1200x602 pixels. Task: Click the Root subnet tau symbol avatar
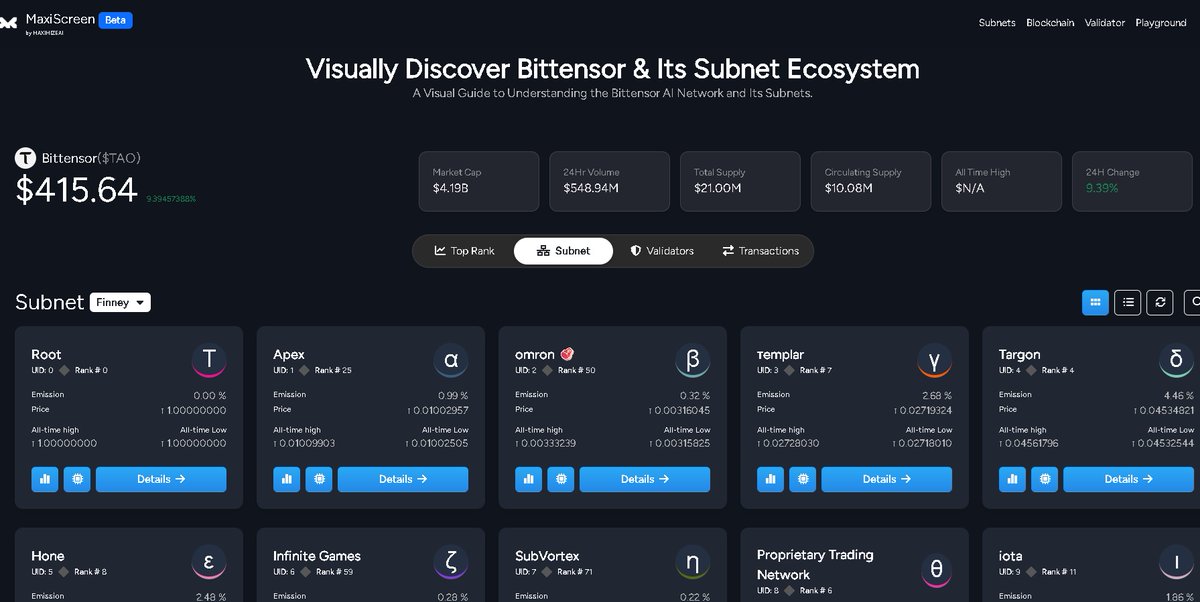[209, 360]
